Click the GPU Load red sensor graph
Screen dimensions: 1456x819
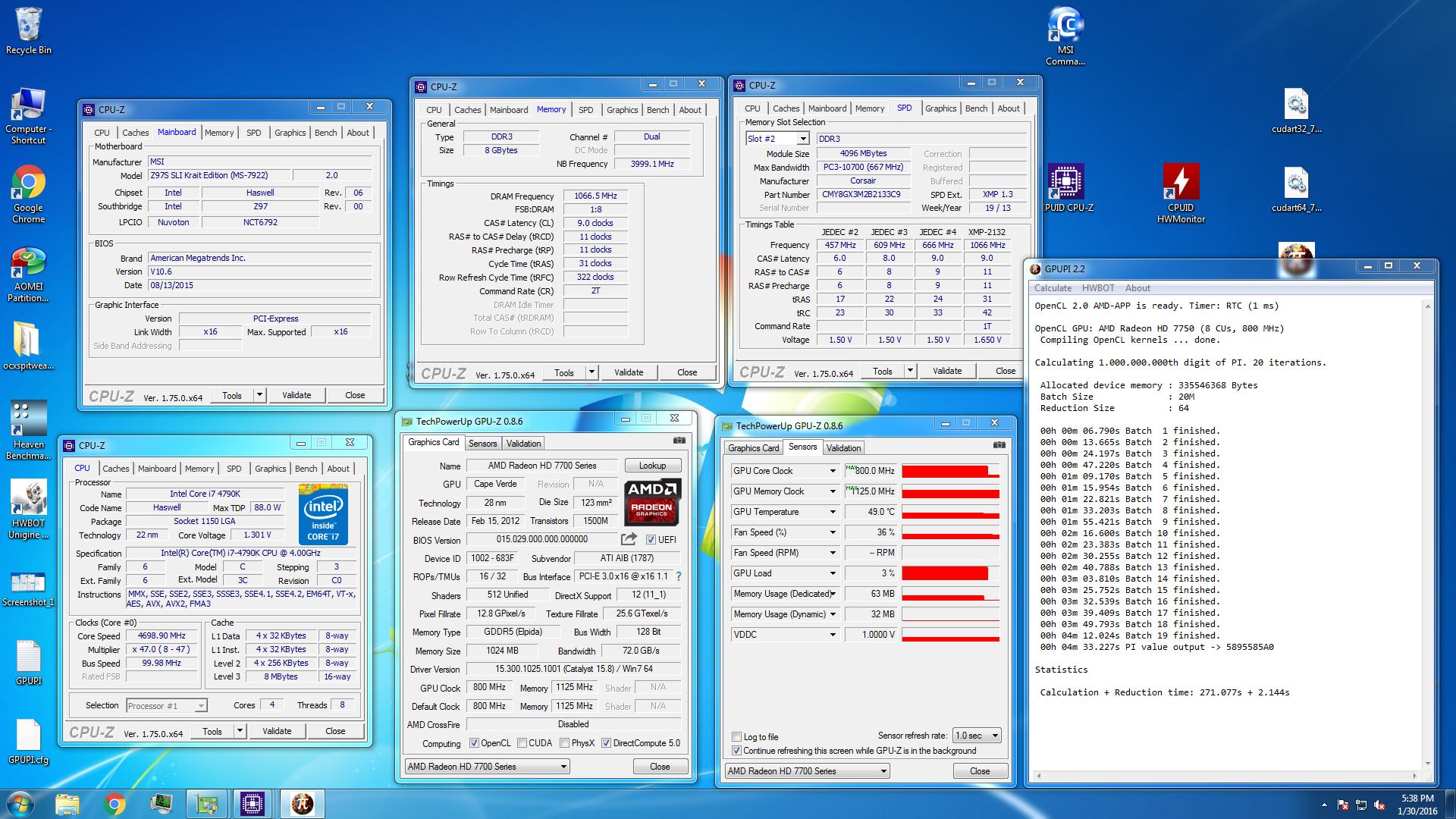pos(950,573)
